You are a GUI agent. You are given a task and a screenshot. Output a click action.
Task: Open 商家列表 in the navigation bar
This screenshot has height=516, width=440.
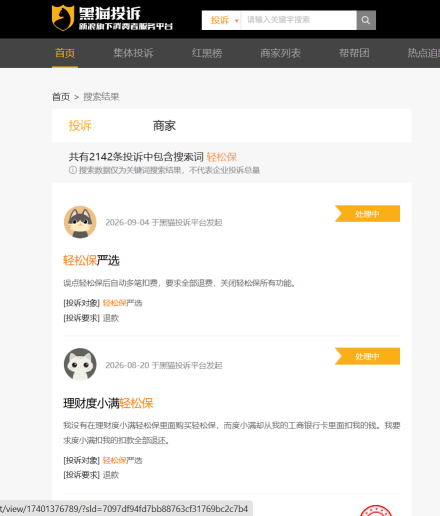click(280, 53)
